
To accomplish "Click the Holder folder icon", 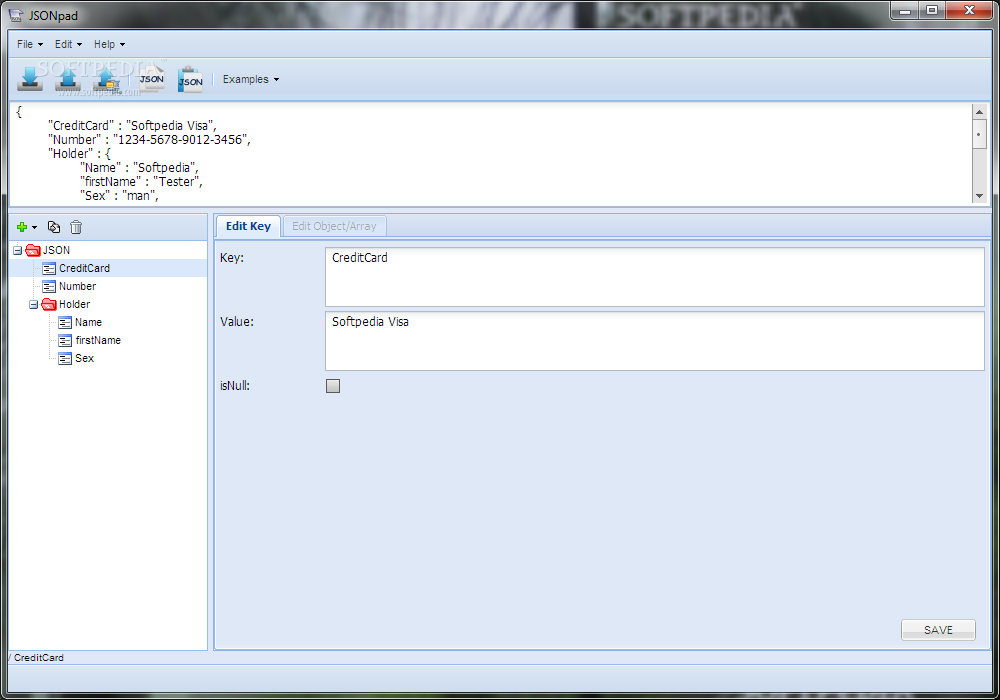I will coord(49,305).
